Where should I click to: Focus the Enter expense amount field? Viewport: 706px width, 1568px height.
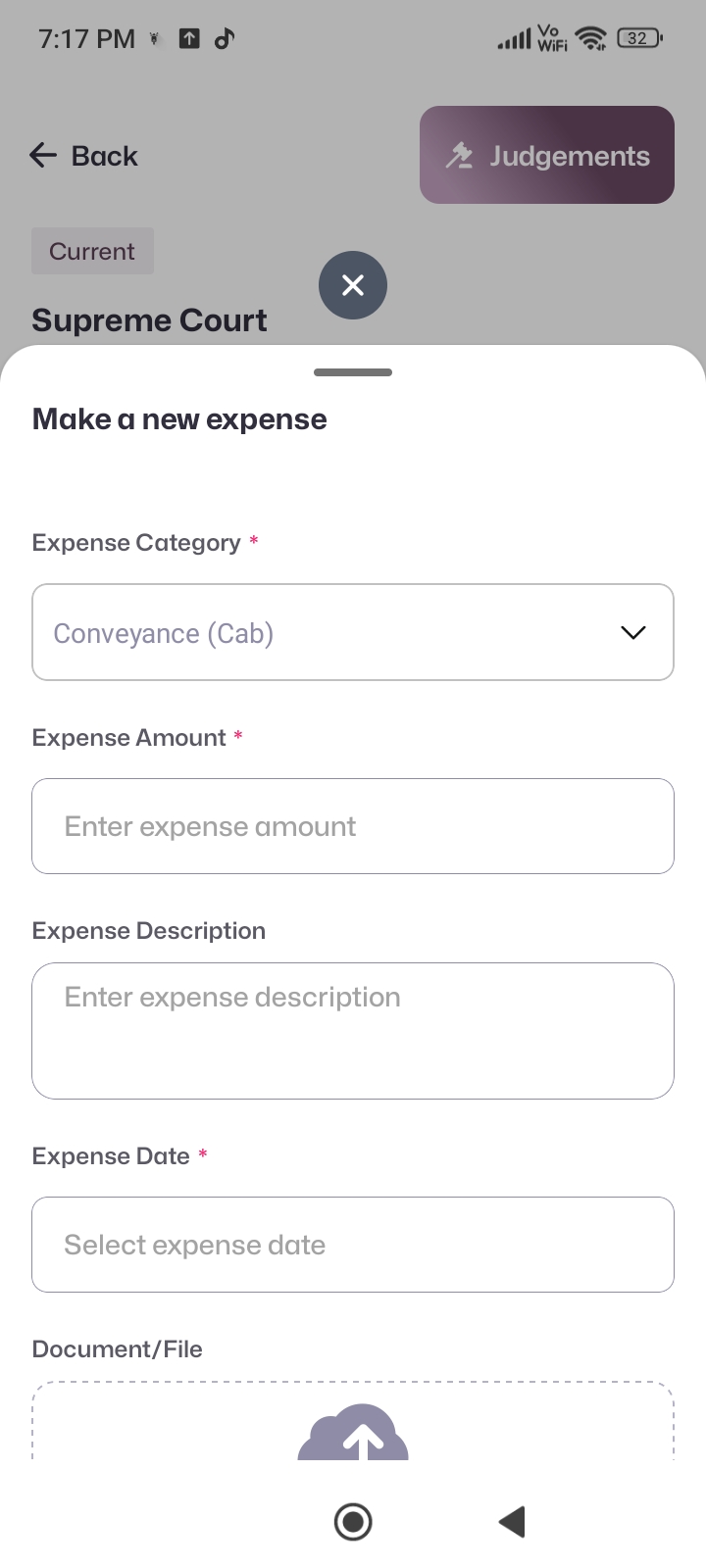(x=353, y=826)
